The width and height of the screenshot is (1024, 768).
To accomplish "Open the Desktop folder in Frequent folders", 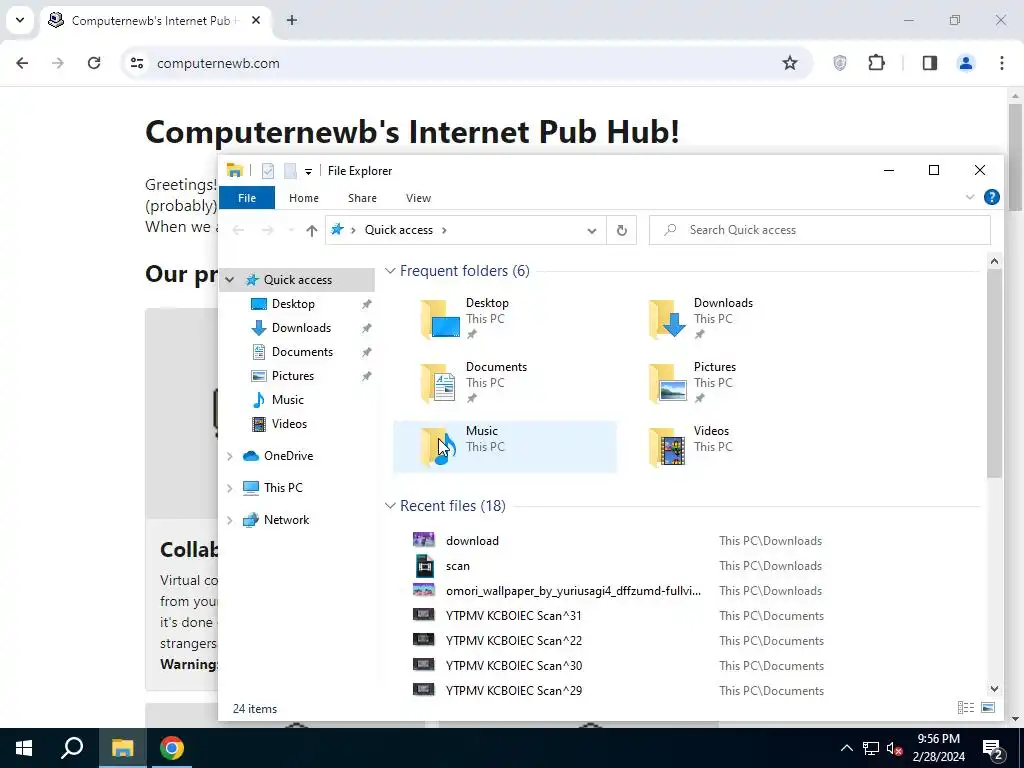I will (x=505, y=319).
